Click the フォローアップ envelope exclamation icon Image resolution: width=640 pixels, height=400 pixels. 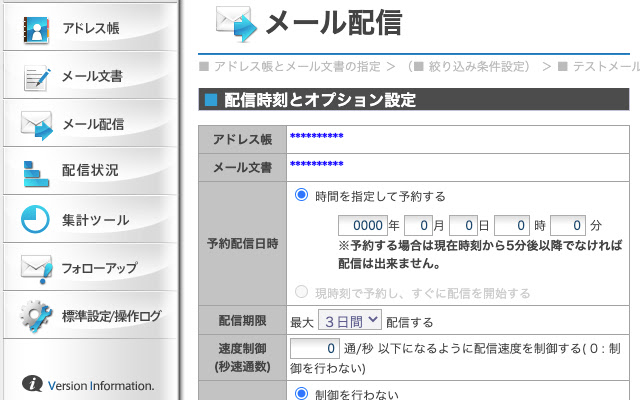point(37,269)
